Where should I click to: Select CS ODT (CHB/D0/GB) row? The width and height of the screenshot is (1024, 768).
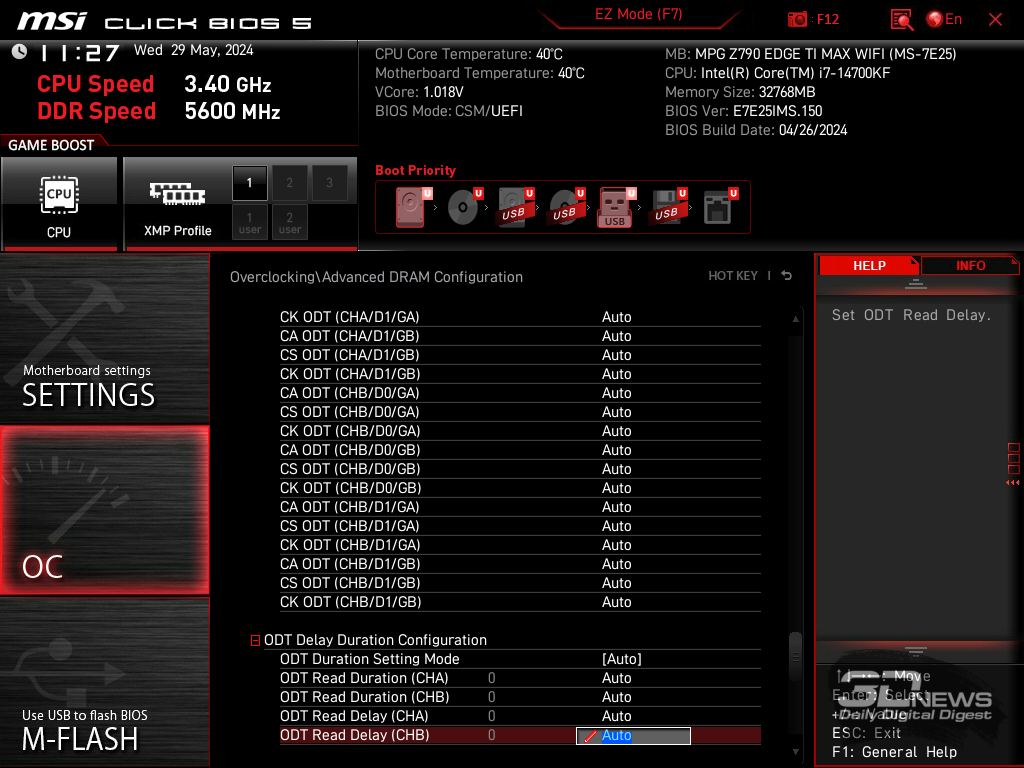click(x=520, y=468)
